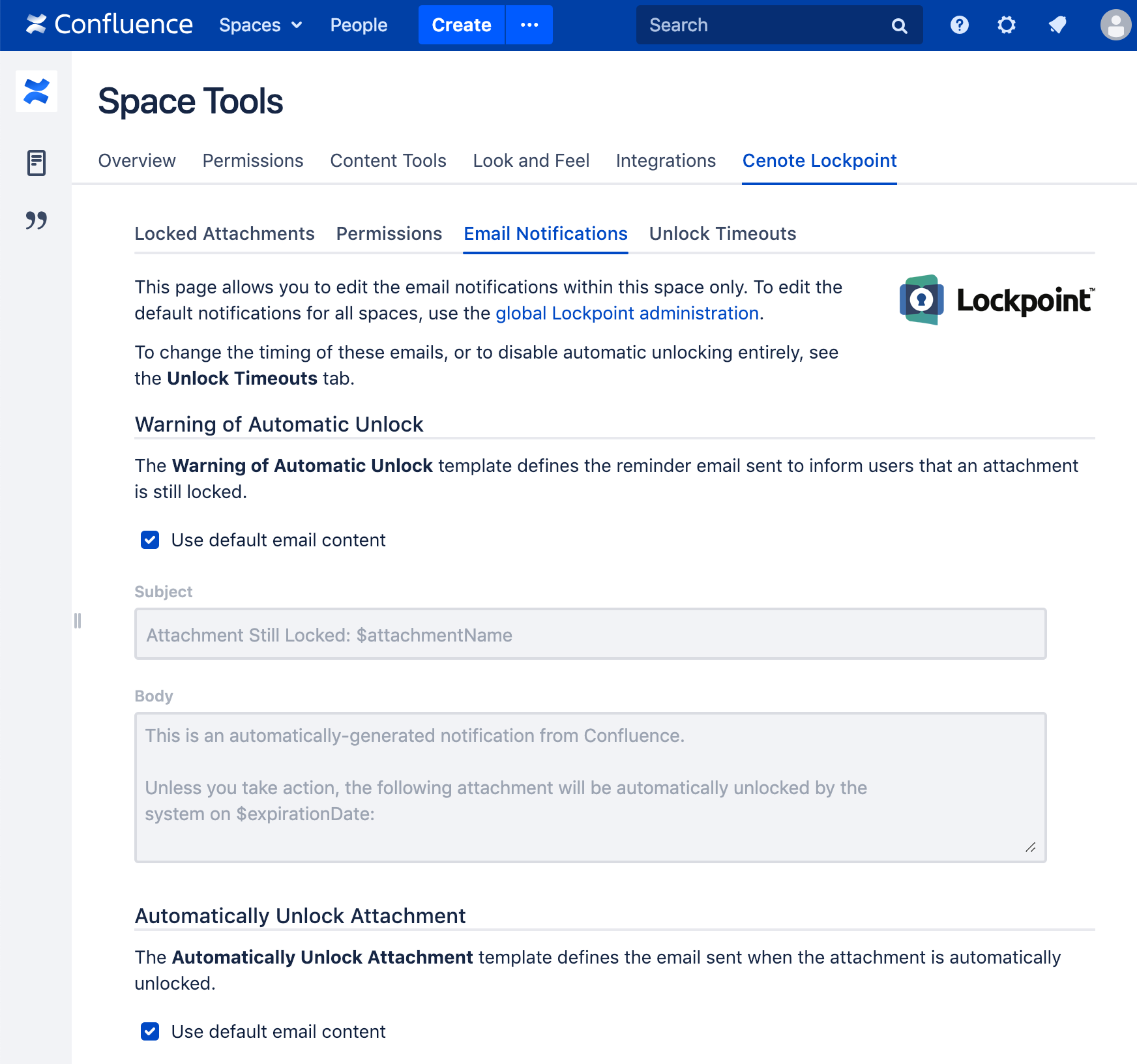Open the Locked Attachments subtab
This screenshot has width=1137, height=1064.
point(224,233)
